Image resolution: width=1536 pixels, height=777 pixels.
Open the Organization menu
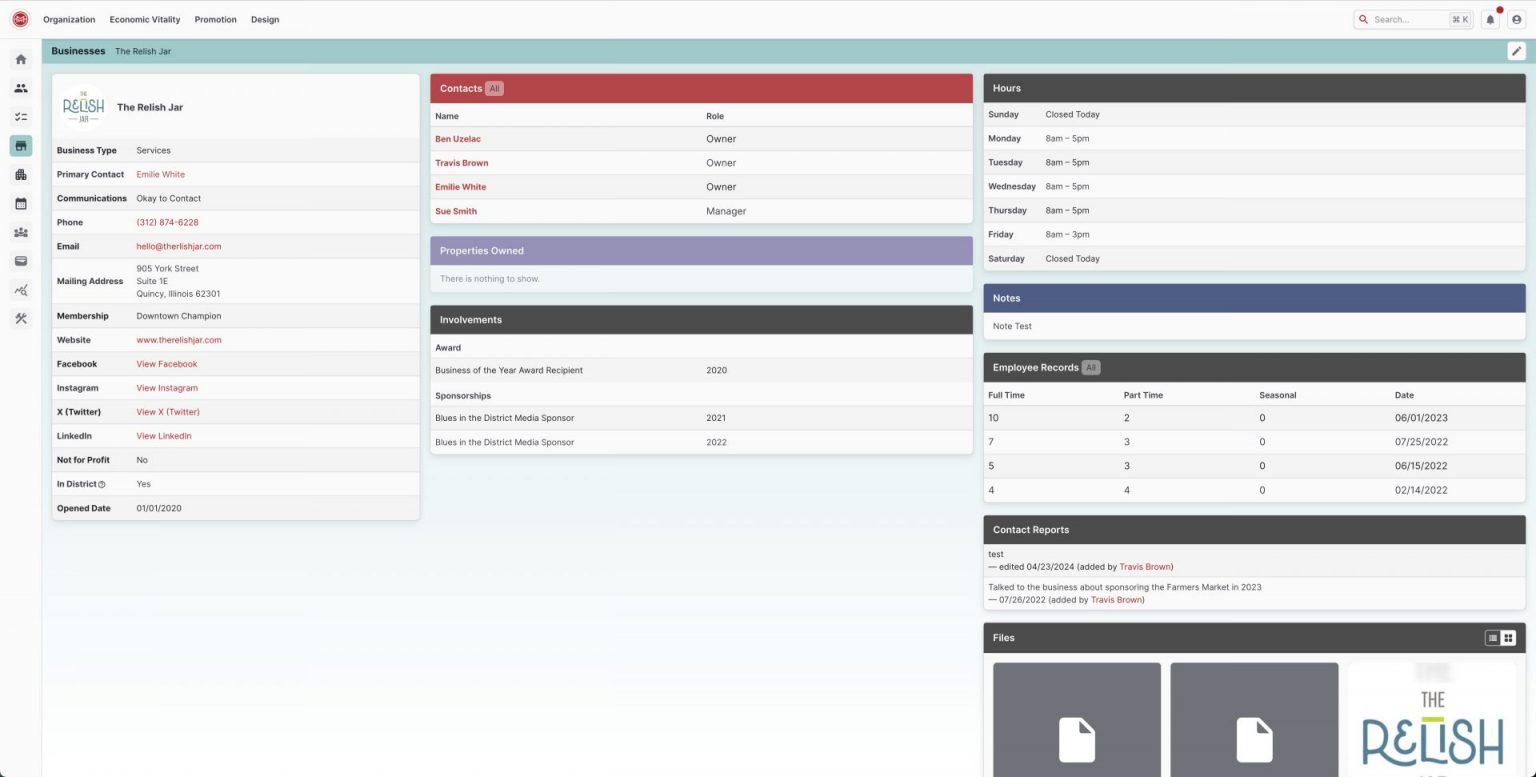pos(68,19)
